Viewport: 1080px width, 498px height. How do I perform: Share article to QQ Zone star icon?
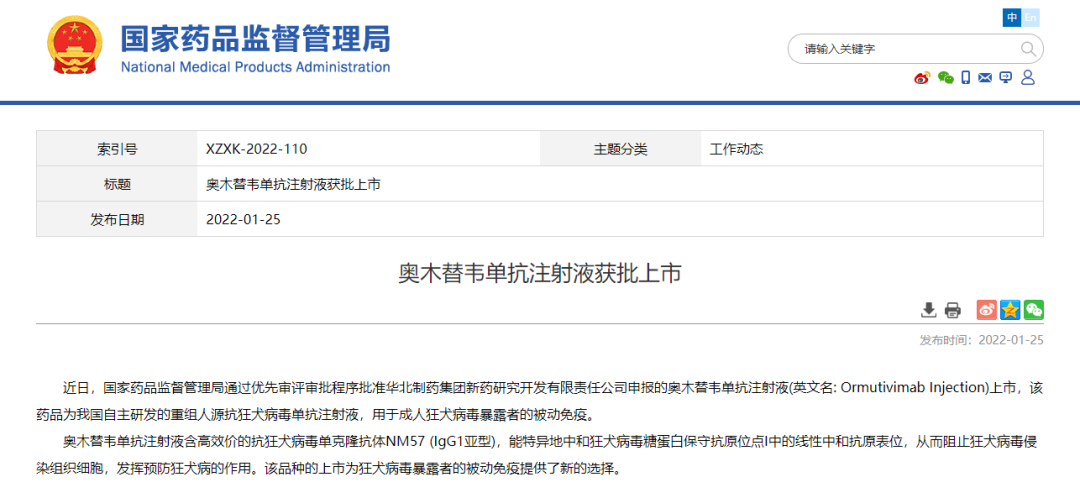tap(1010, 310)
